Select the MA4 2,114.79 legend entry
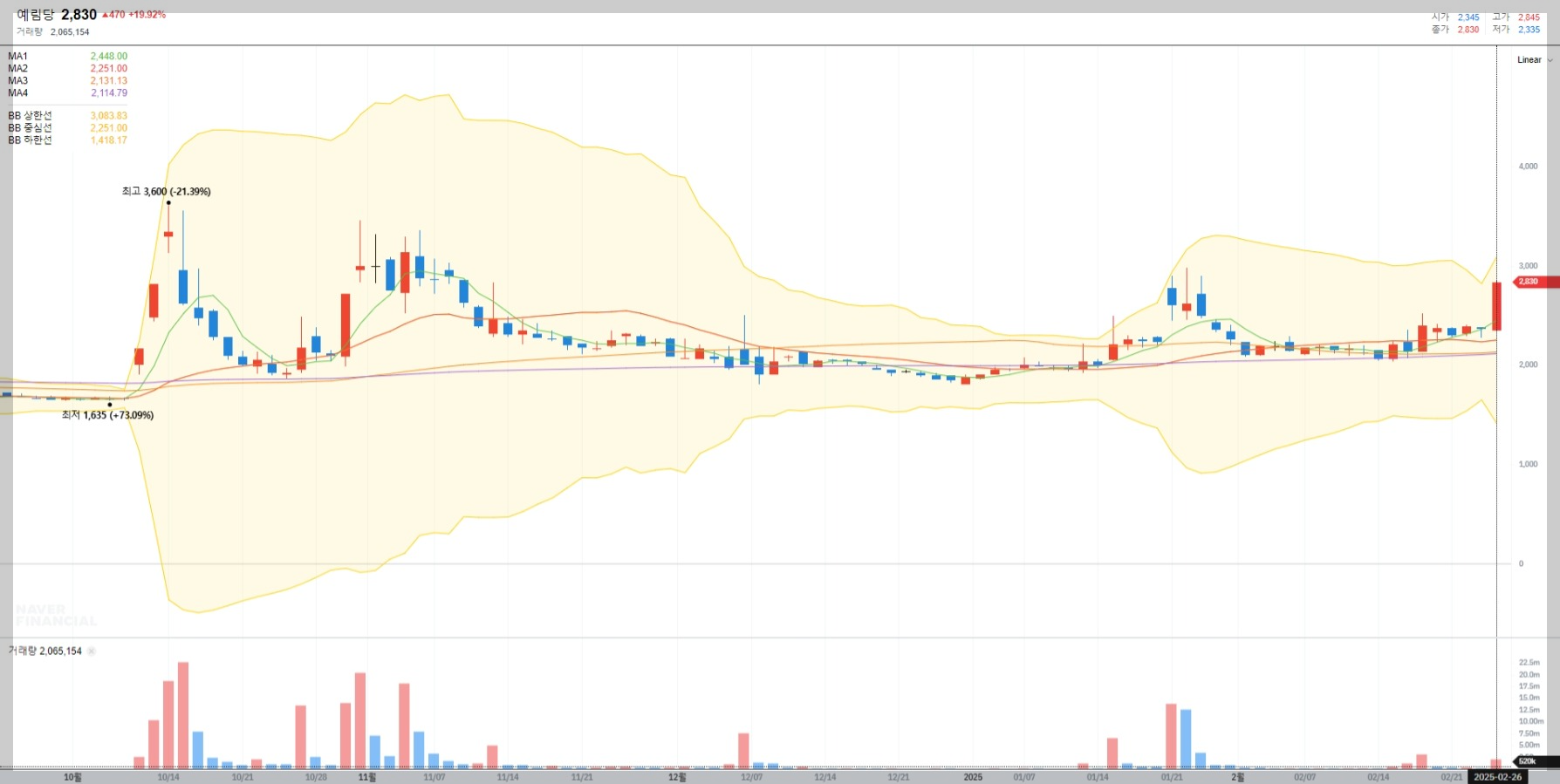The height and width of the screenshot is (784, 1560). coord(67,93)
